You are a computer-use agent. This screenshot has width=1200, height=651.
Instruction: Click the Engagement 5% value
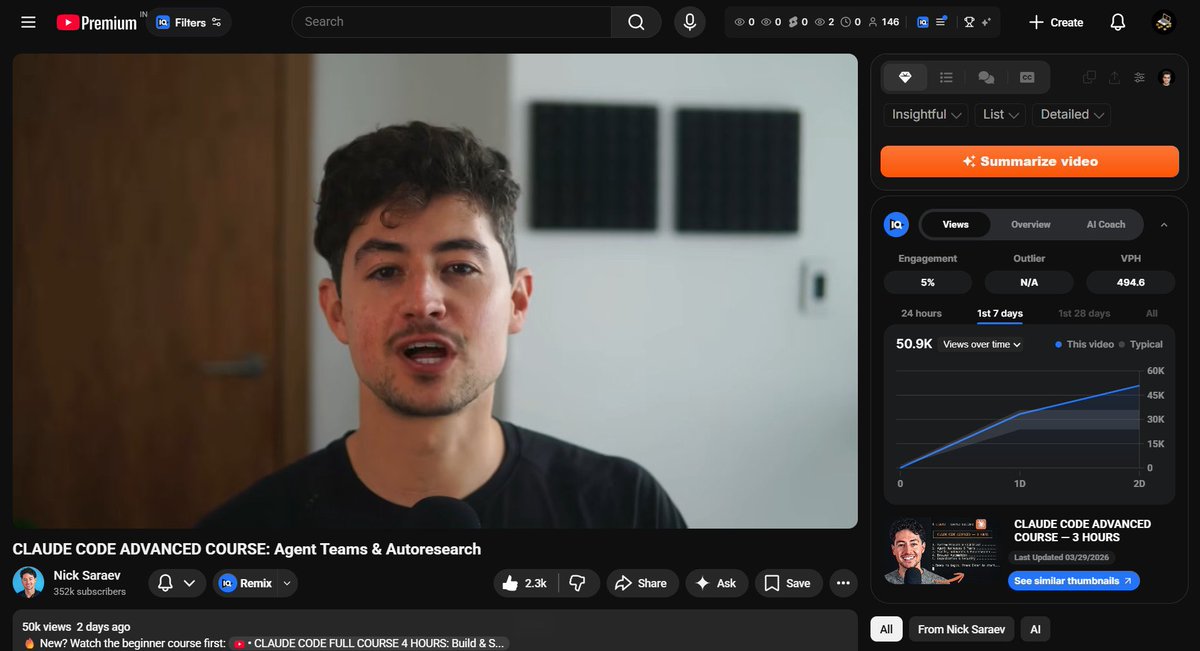click(928, 283)
